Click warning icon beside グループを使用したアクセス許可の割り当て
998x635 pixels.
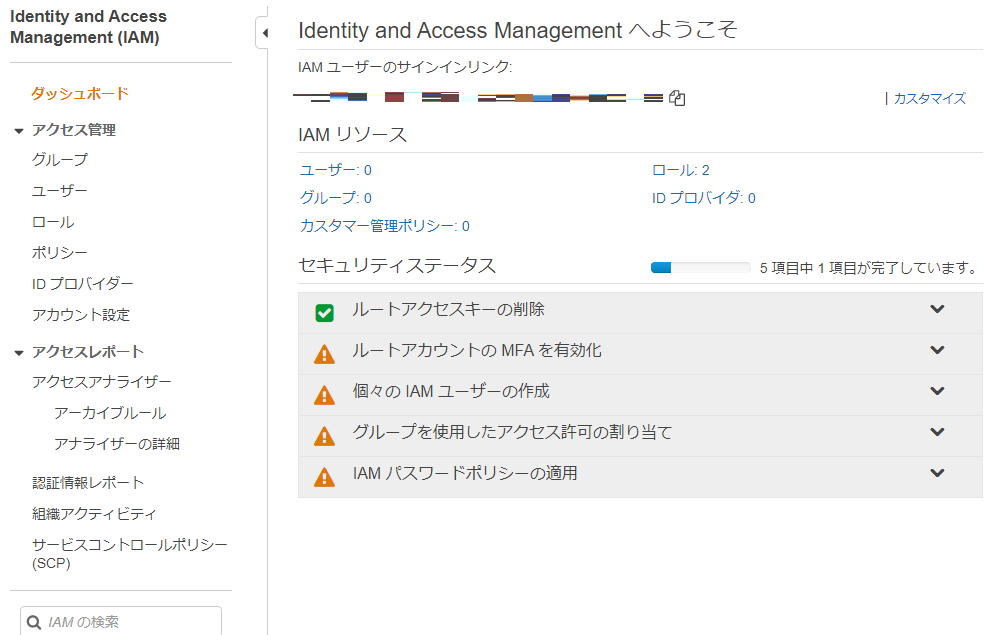click(325, 436)
